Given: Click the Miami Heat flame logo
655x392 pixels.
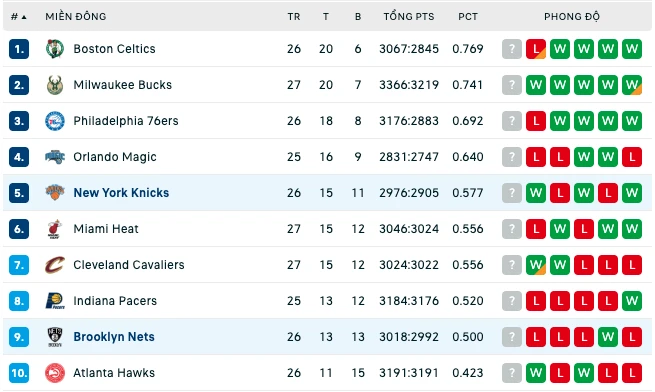Looking at the screenshot, I should tap(55, 229).
